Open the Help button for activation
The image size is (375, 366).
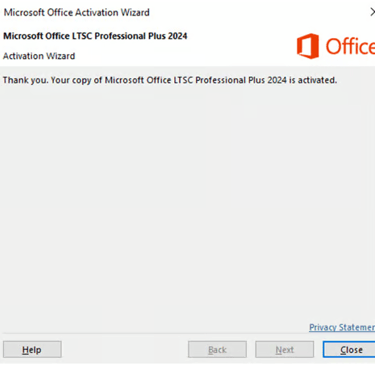pos(32,349)
